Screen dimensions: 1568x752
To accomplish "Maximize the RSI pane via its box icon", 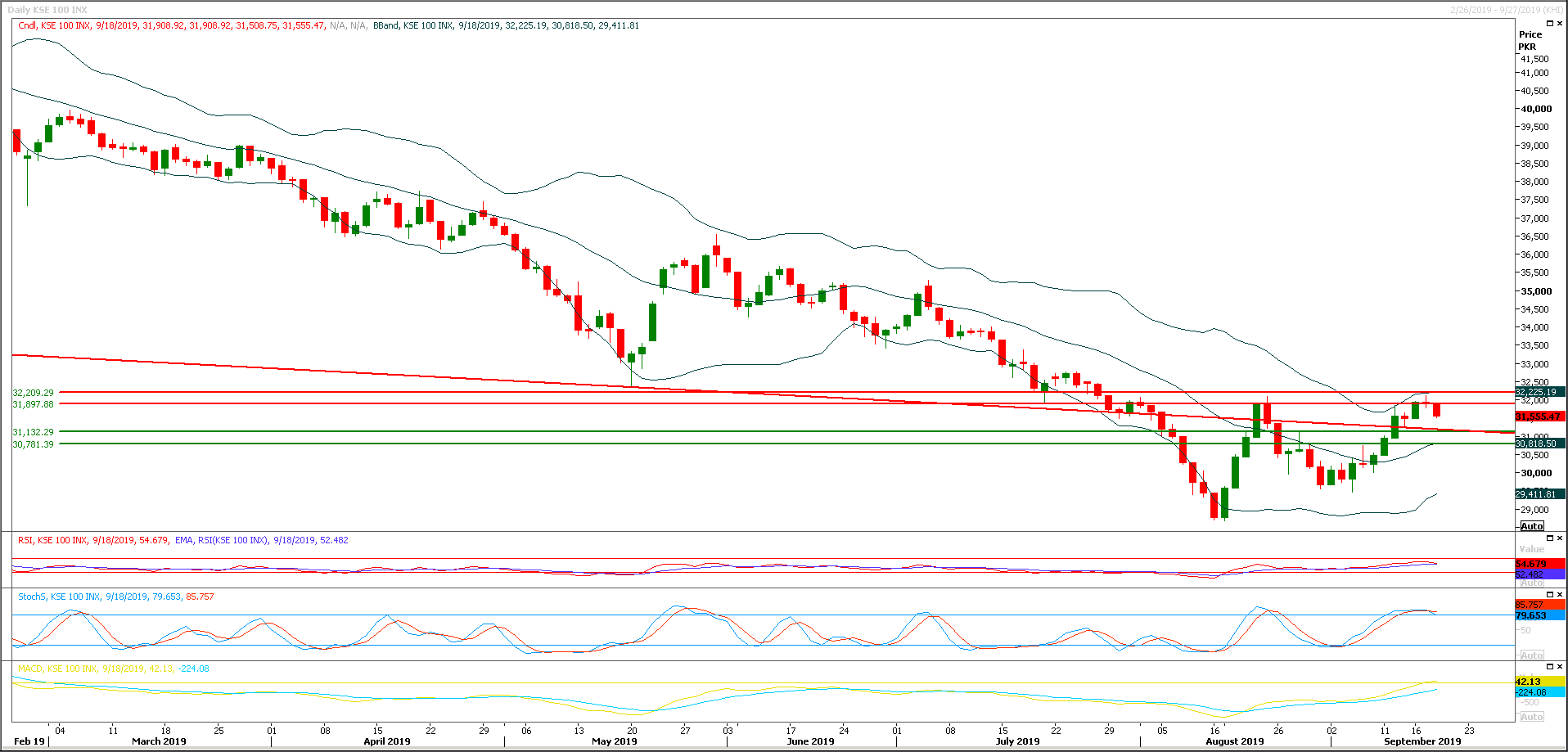I will [1550, 538].
